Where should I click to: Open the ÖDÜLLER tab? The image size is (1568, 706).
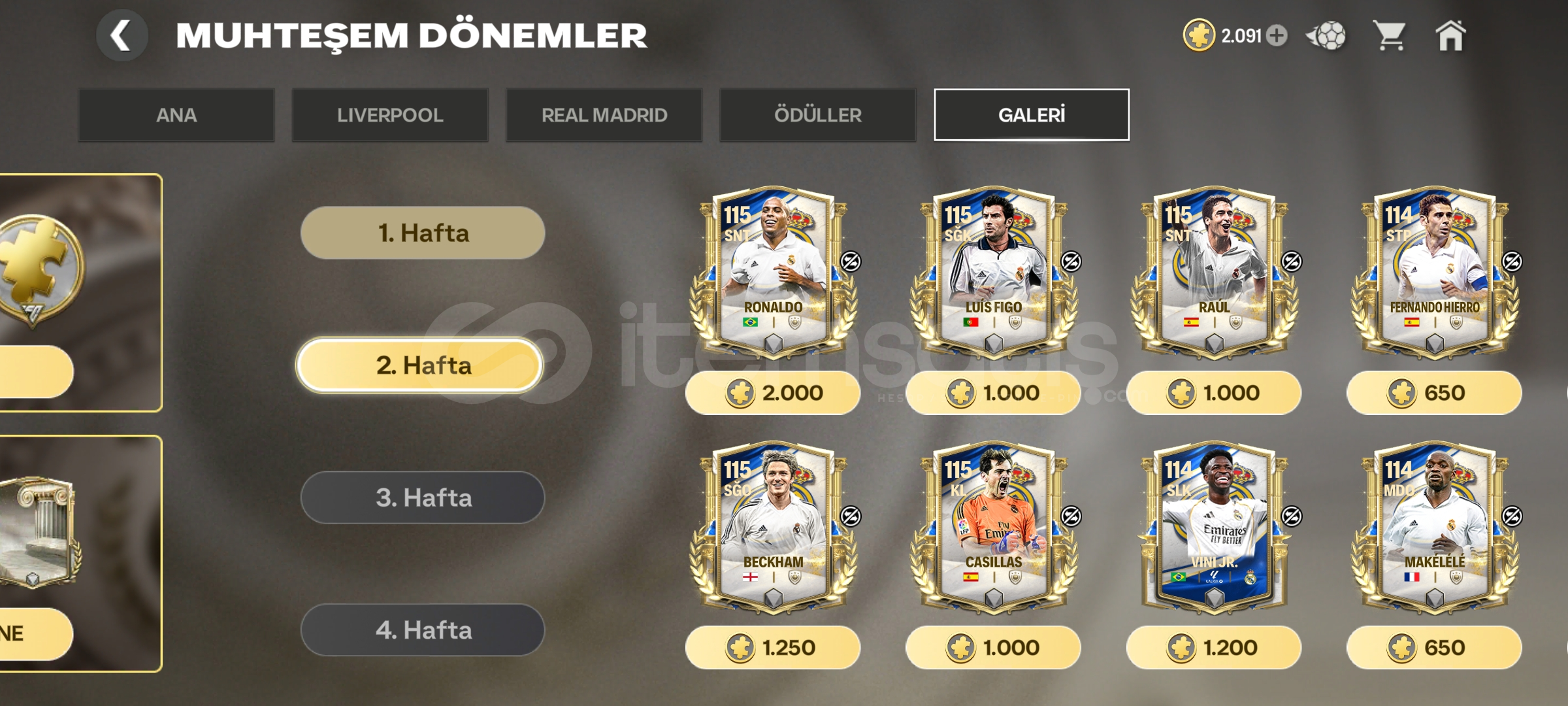[818, 115]
